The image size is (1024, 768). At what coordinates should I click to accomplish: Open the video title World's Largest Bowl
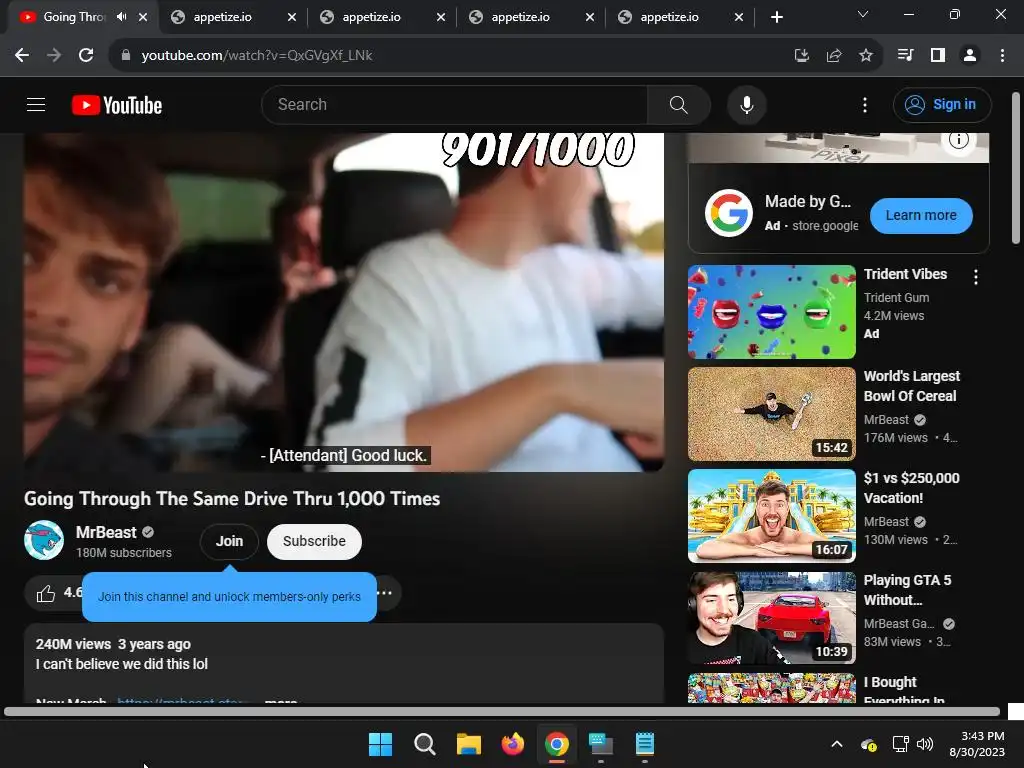912,386
